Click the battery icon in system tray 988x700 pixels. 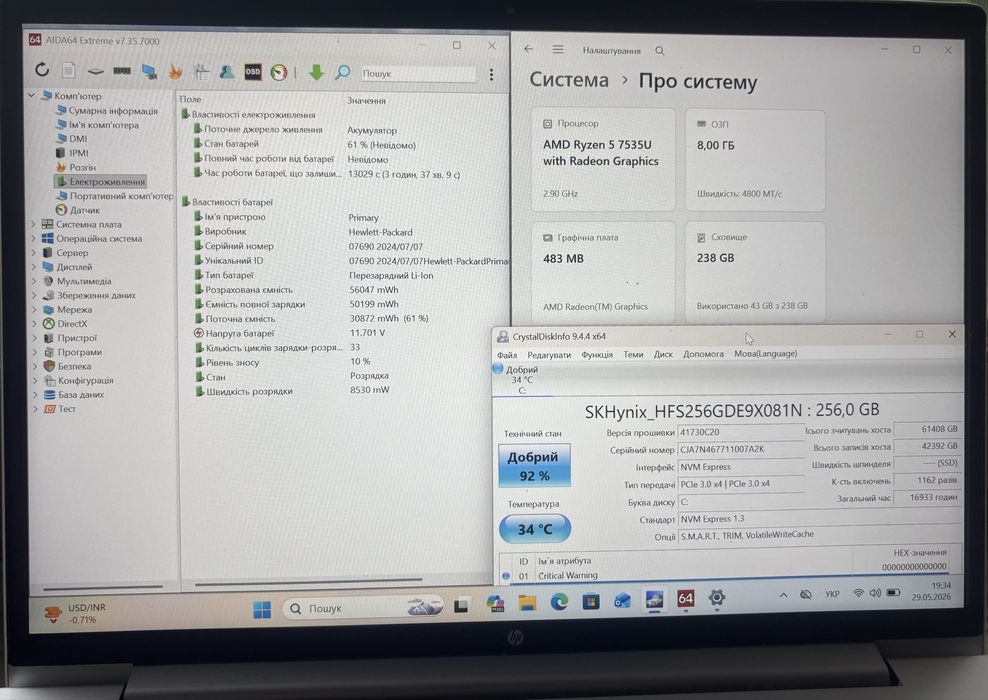893,593
